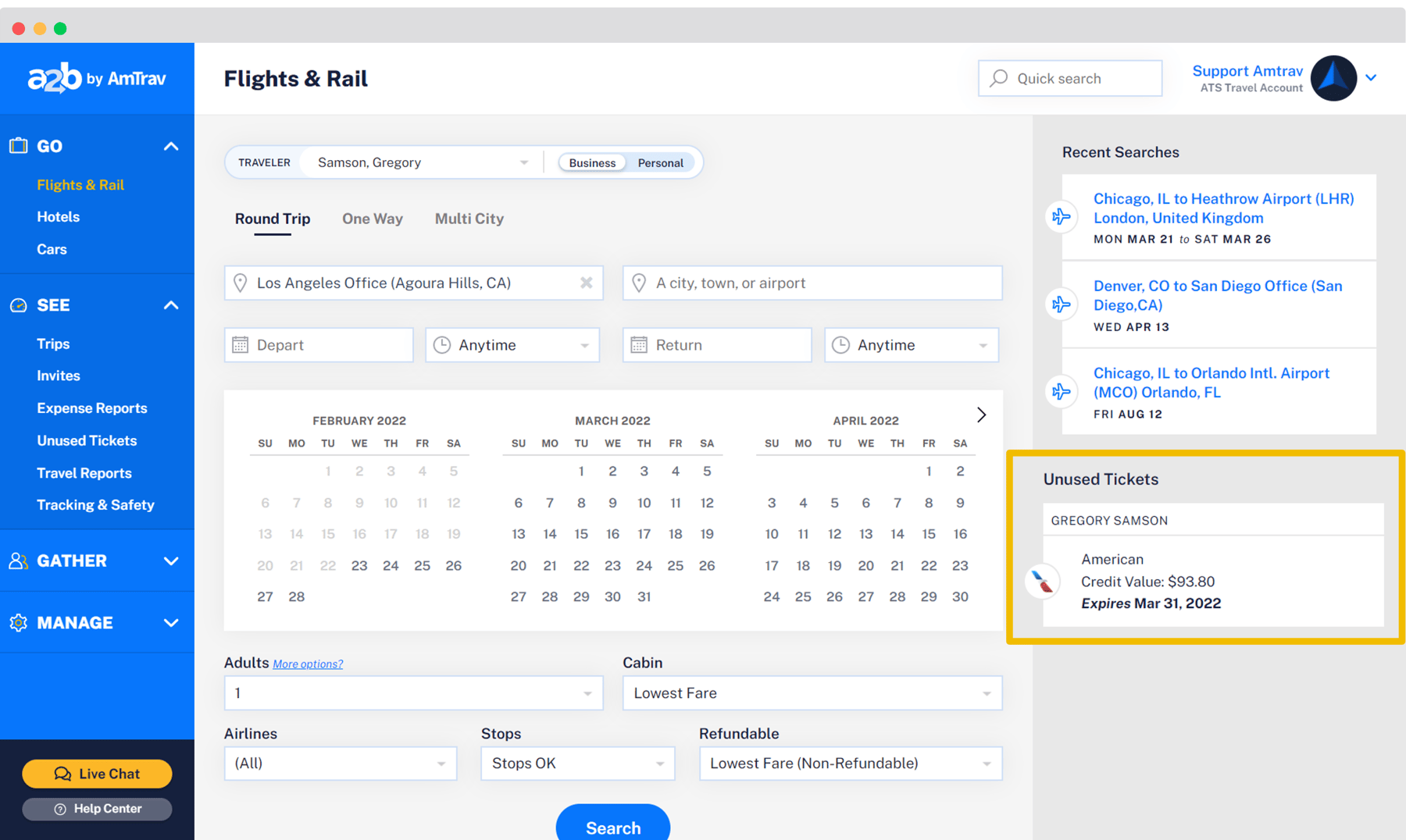Open the Cabin Lowest Fare dropdown
Screen dimensions: 1406x840
812,693
